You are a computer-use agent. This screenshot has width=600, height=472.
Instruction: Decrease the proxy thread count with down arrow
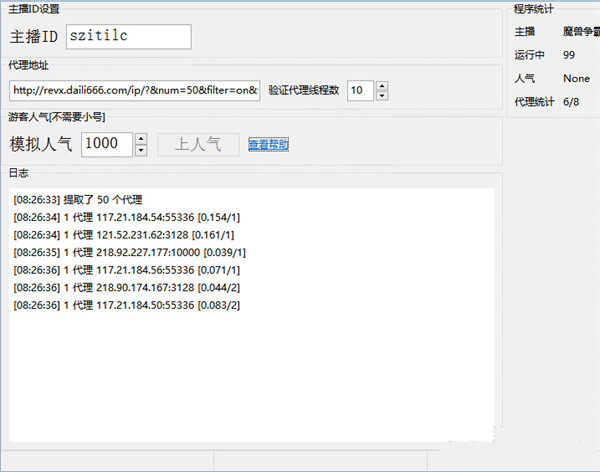click(382, 96)
